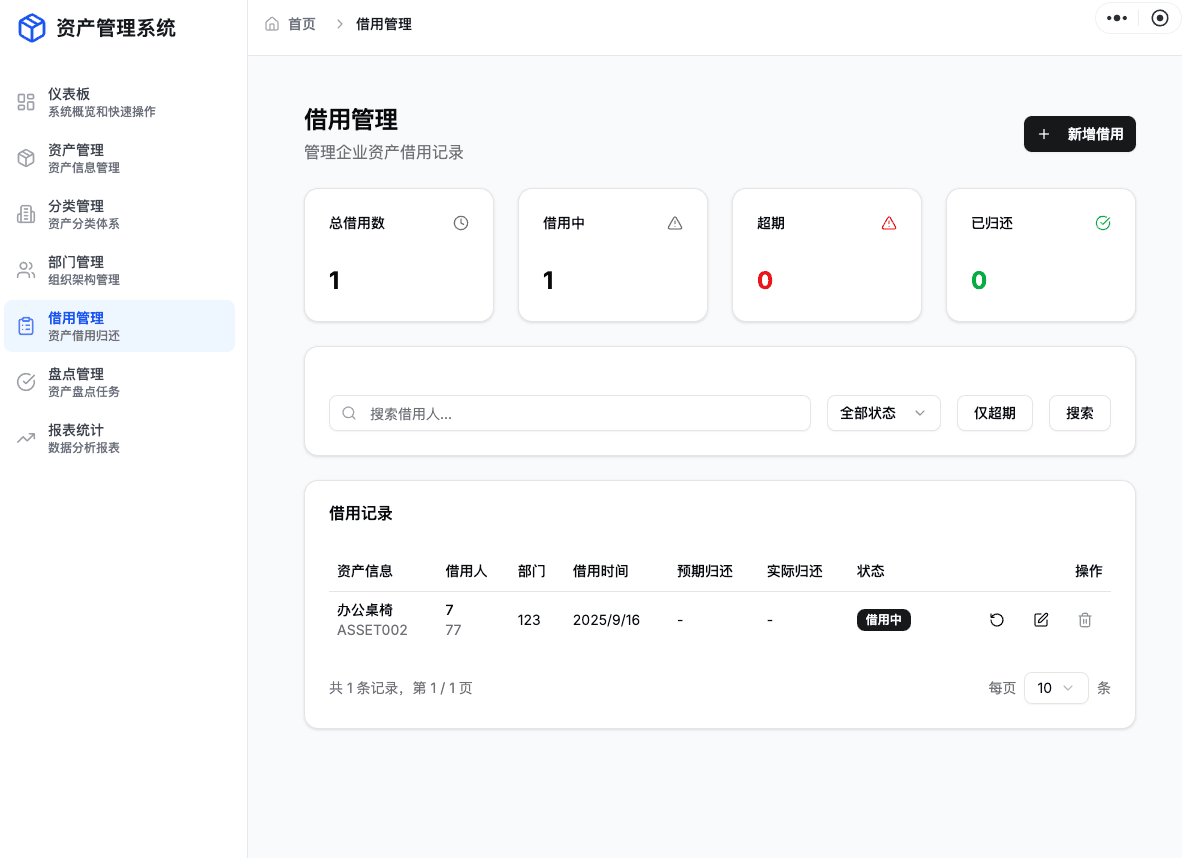Viewport: 1182px width, 858px height.
Task: Open 仪表板 in the sidebar
Action: click(119, 102)
